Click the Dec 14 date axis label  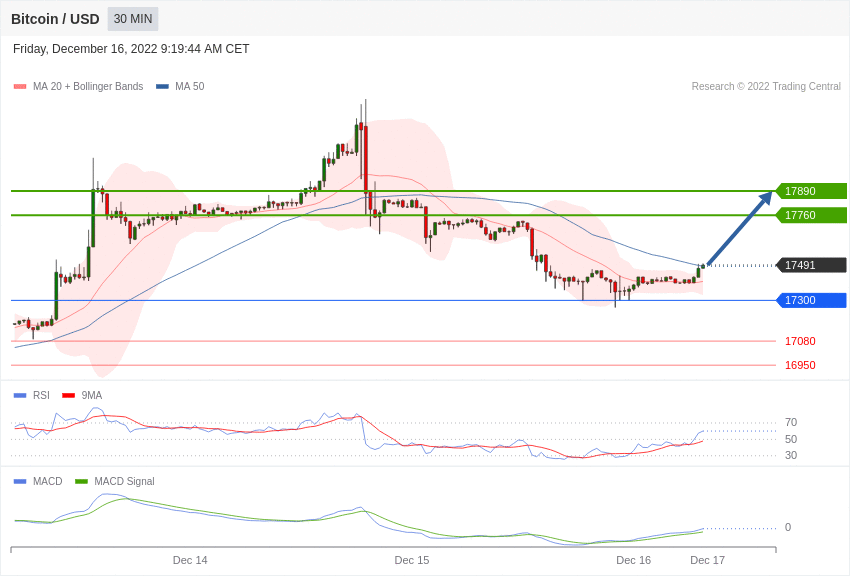click(190, 560)
